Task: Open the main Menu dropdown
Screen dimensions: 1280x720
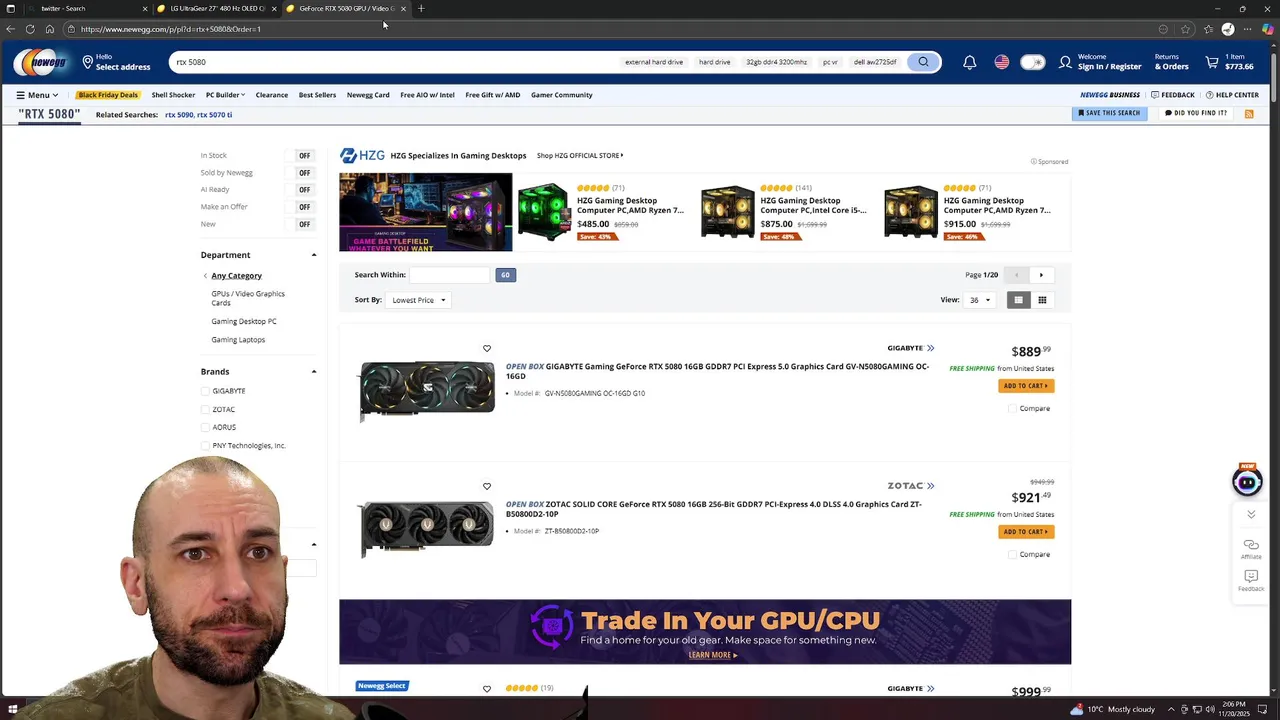Action: coord(37,95)
